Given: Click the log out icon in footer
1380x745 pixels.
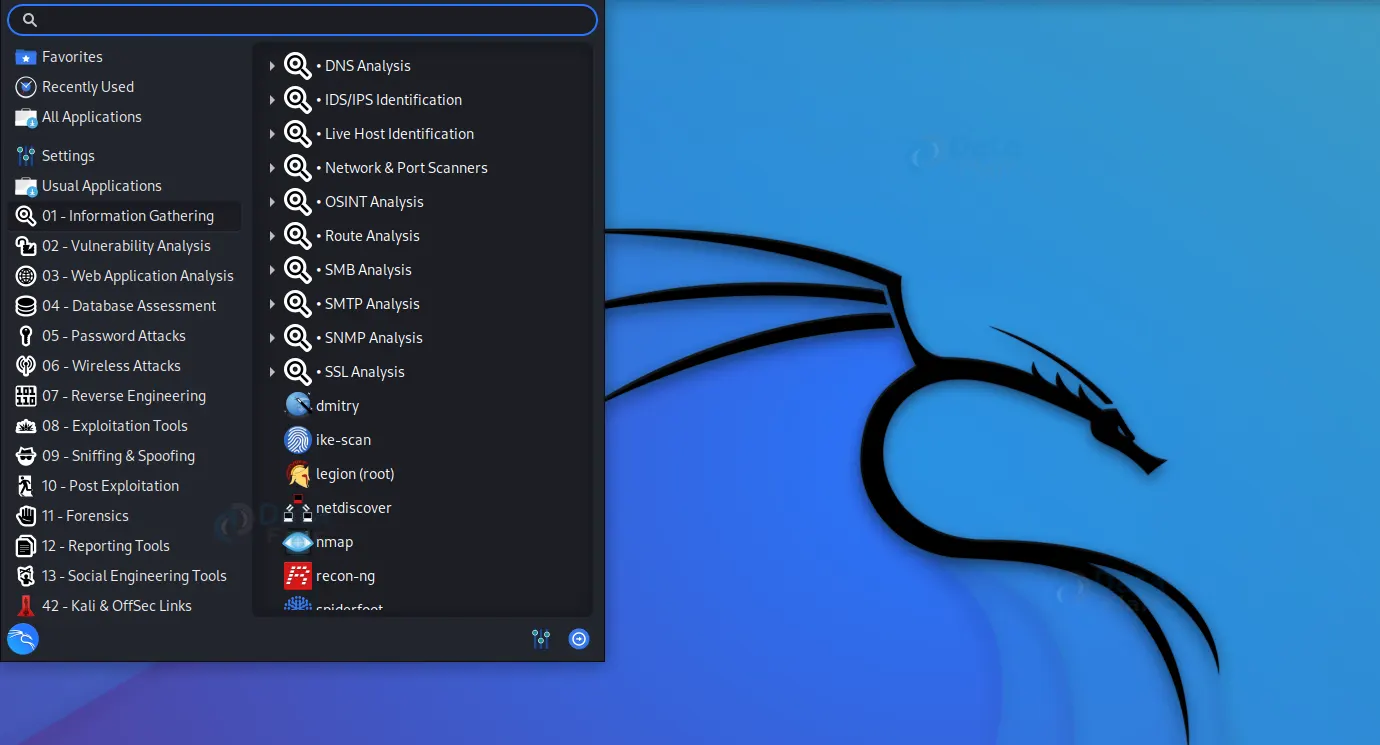Looking at the screenshot, I should (579, 639).
